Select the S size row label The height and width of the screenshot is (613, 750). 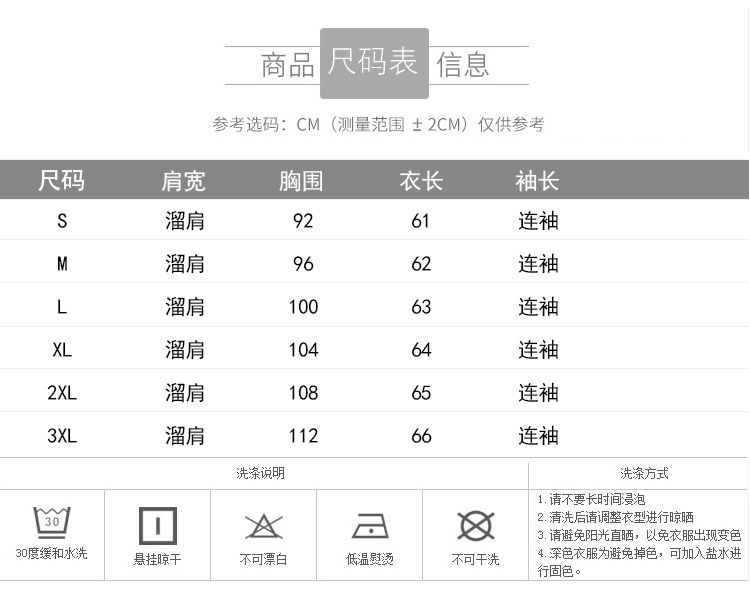pyautogui.click(x=62, y=221)
